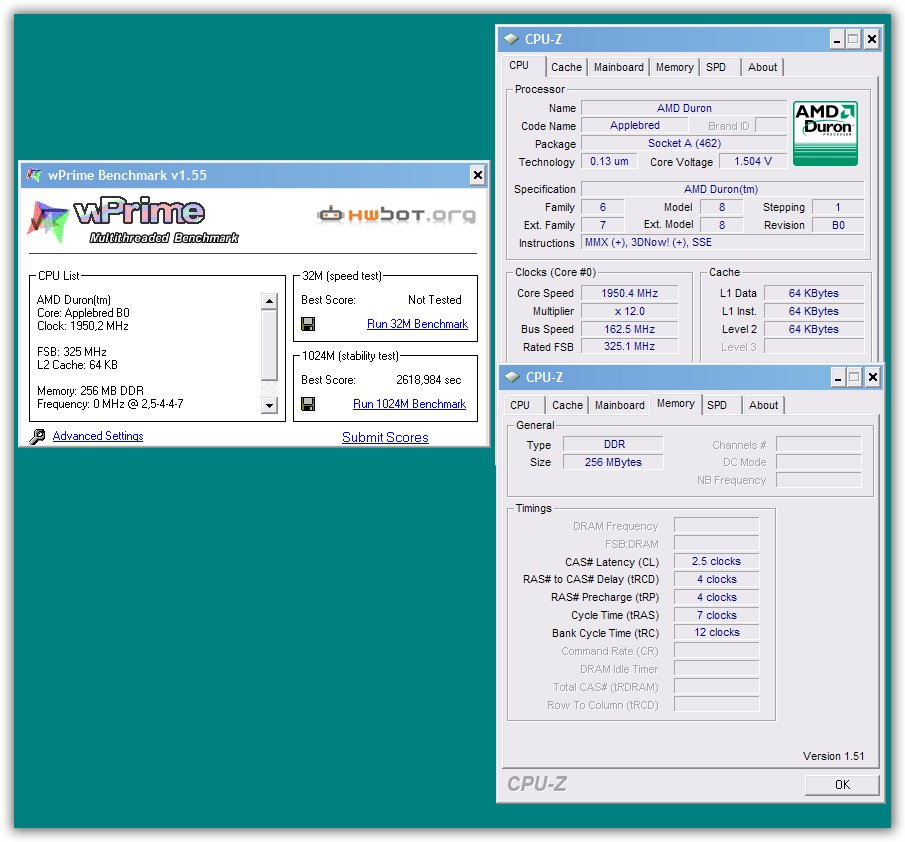The image size is (905, 842).
Task: Click the wPrime title bar app icon
Action: pos(35,175)
